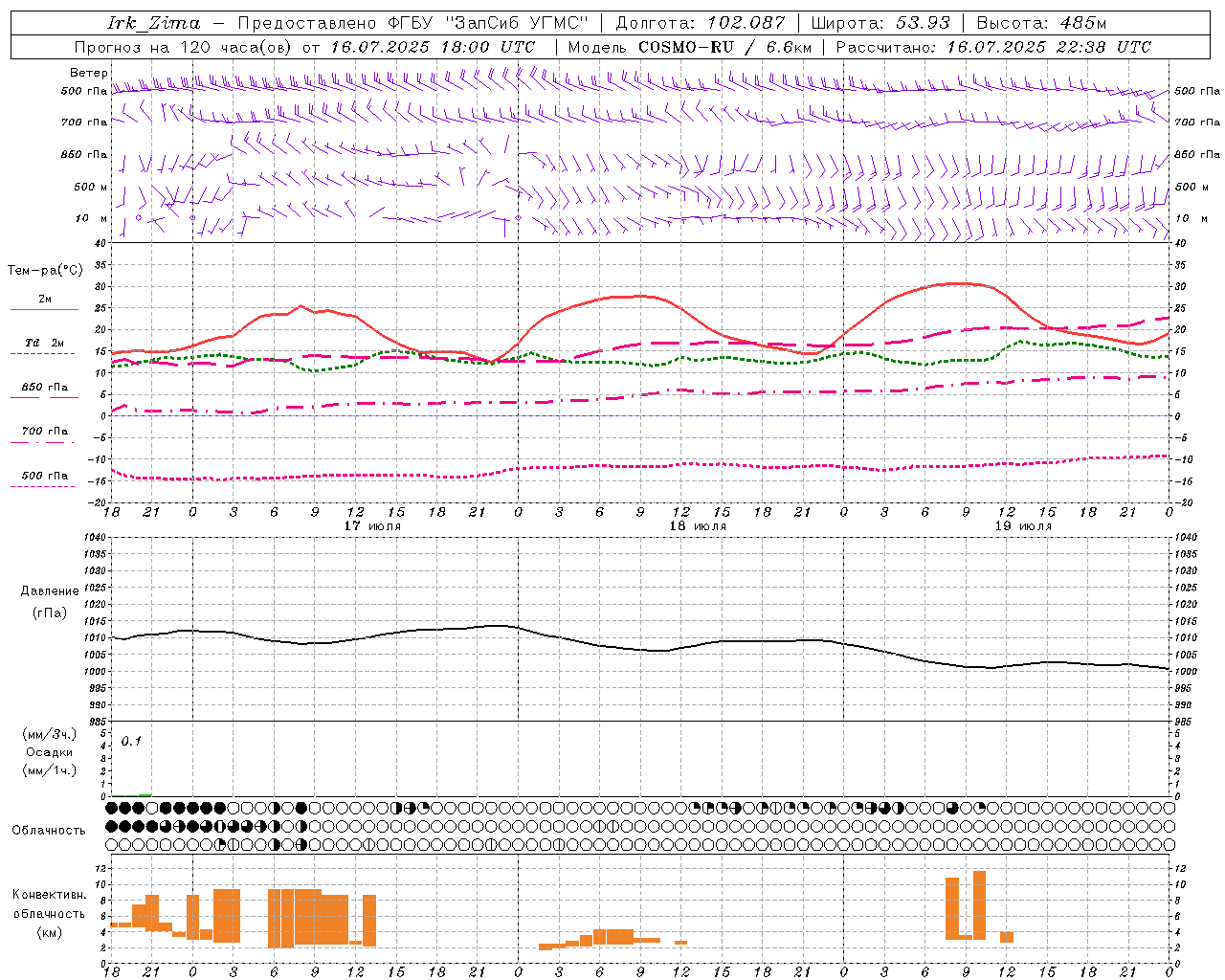This screenshot has width=1225, height=980.
Task: Click the model name 'COSMO-RU / 6.6км'
Action: click(725, 47)
